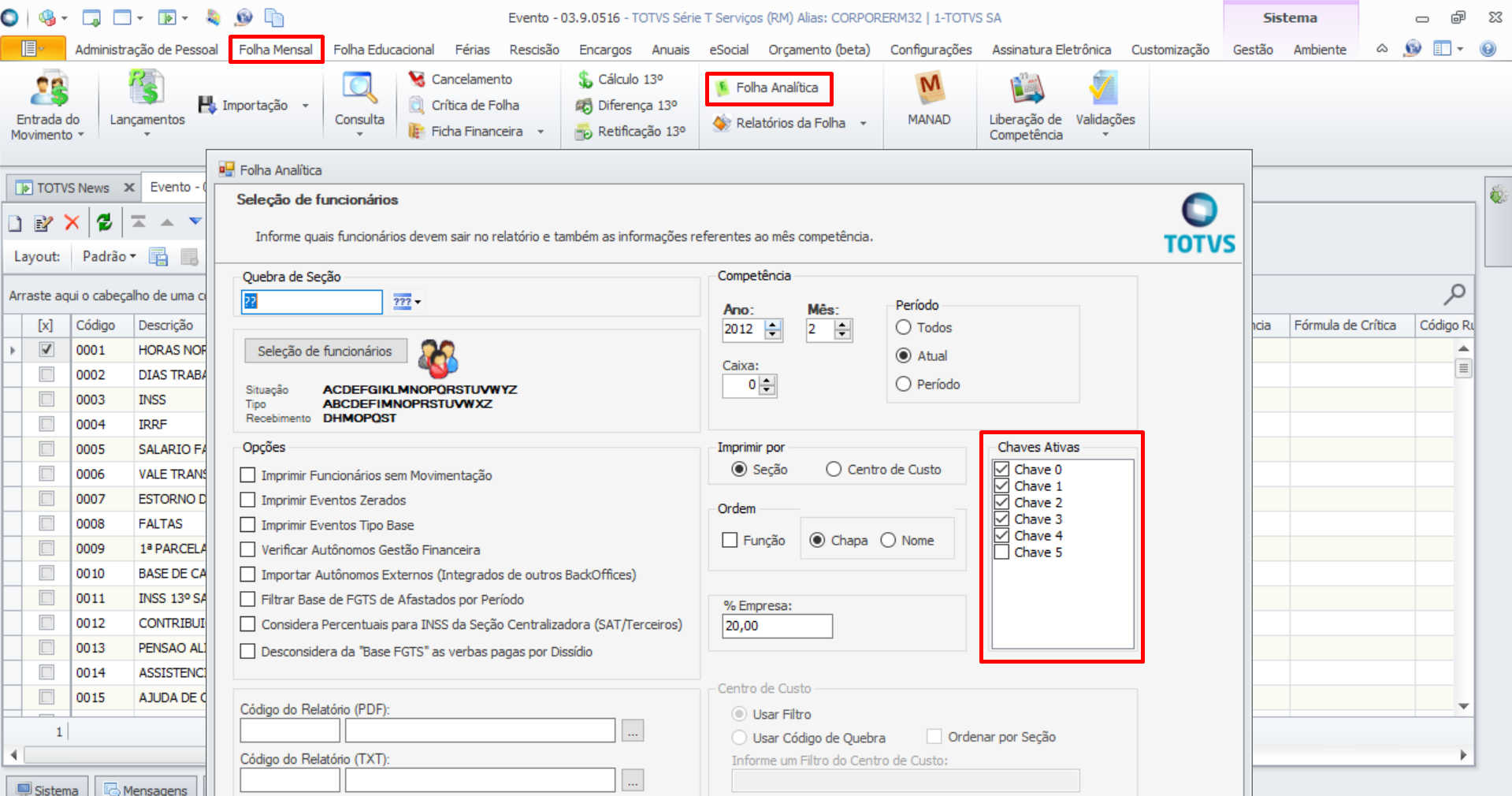This screenshot has height=796, width=1512.
Task: Click the Quebra de Seção field
Action: 312,301
